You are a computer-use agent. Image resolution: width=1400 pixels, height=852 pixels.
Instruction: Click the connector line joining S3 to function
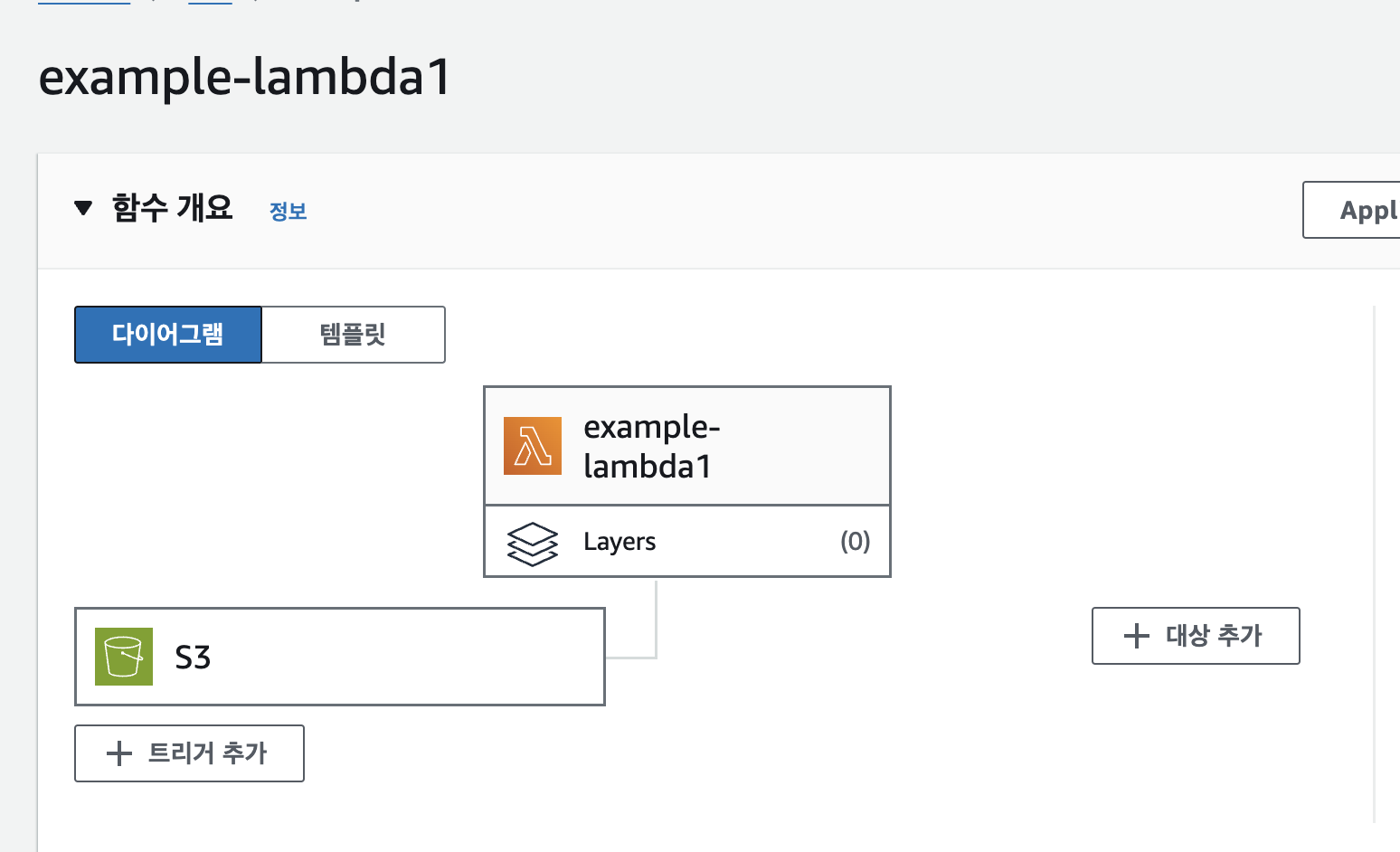(x=656, y=624)
